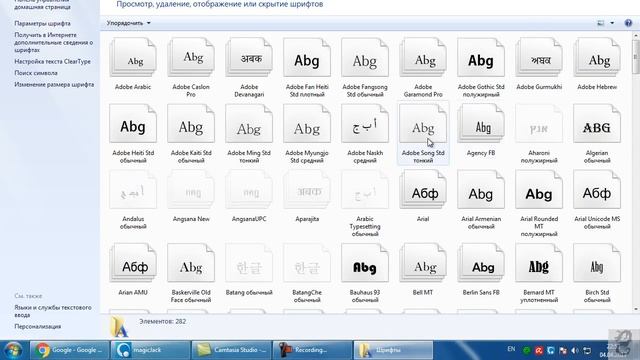Select the Andalus font icon
Image resolution: width=640 pixels, height=360 pixels.
coord(133,190)
